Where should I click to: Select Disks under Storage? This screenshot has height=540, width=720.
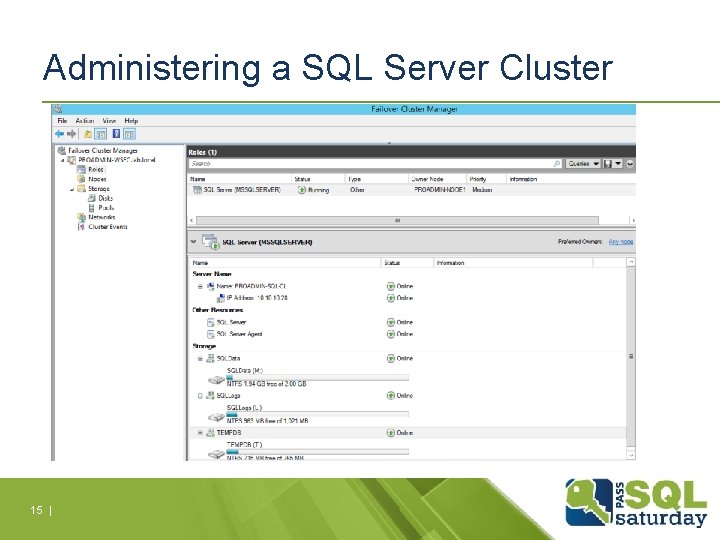[x=105, y=198]
